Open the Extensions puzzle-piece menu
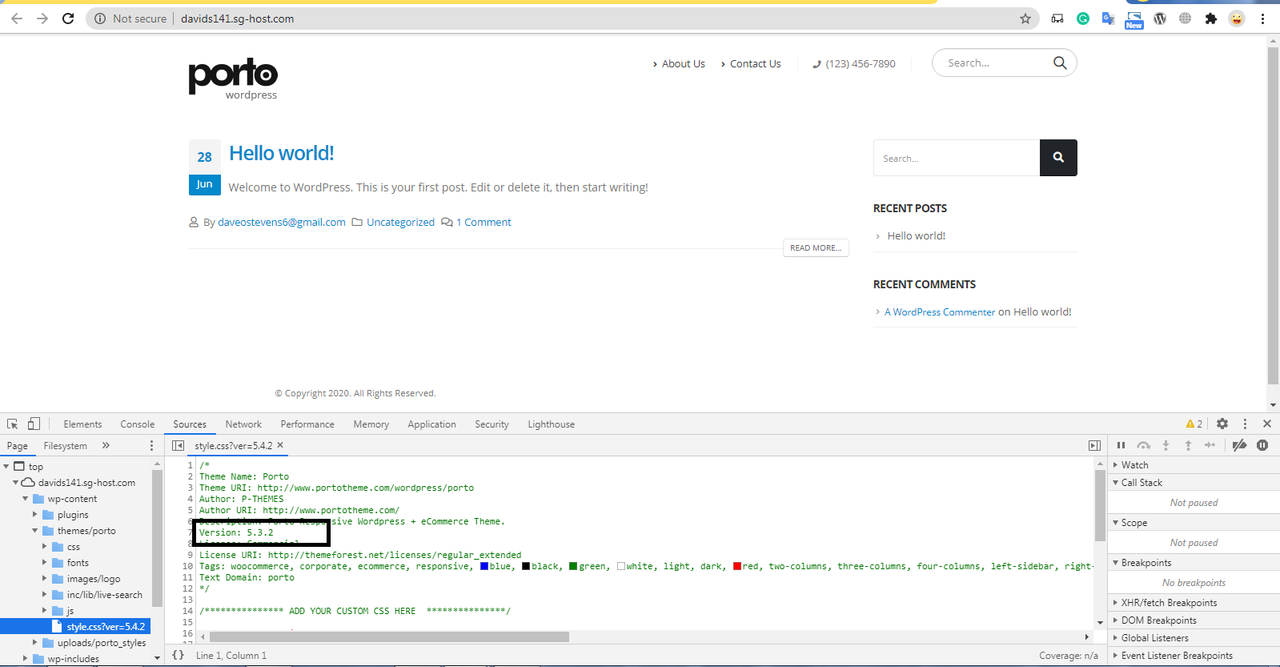Screen dimensions: 1280x667 point(1211,18)
